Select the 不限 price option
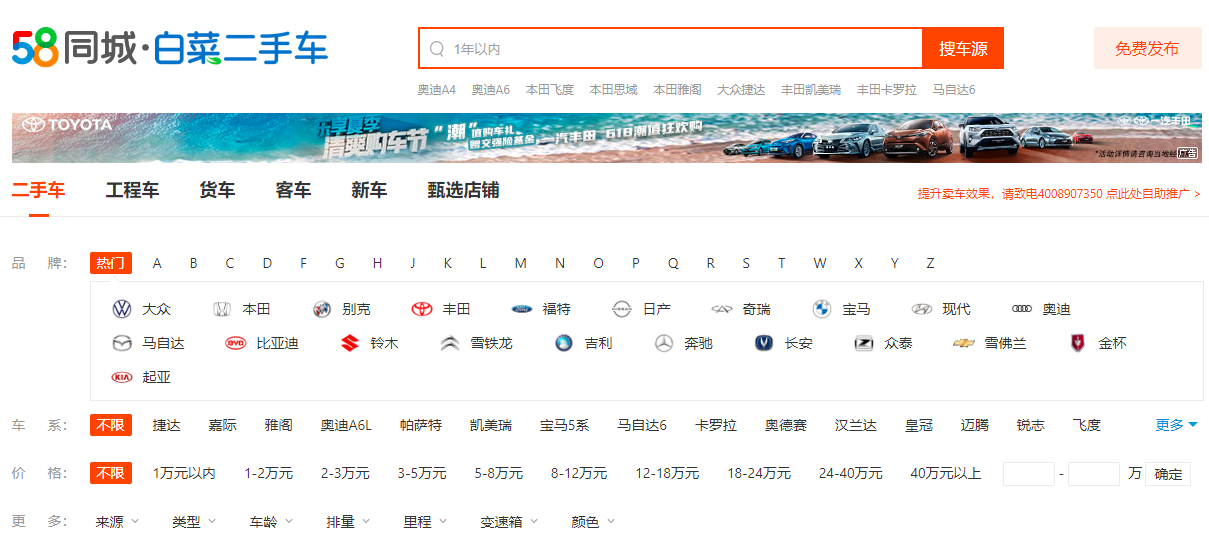The height and width of the screenshot is (547, 1209). [111, 473]
